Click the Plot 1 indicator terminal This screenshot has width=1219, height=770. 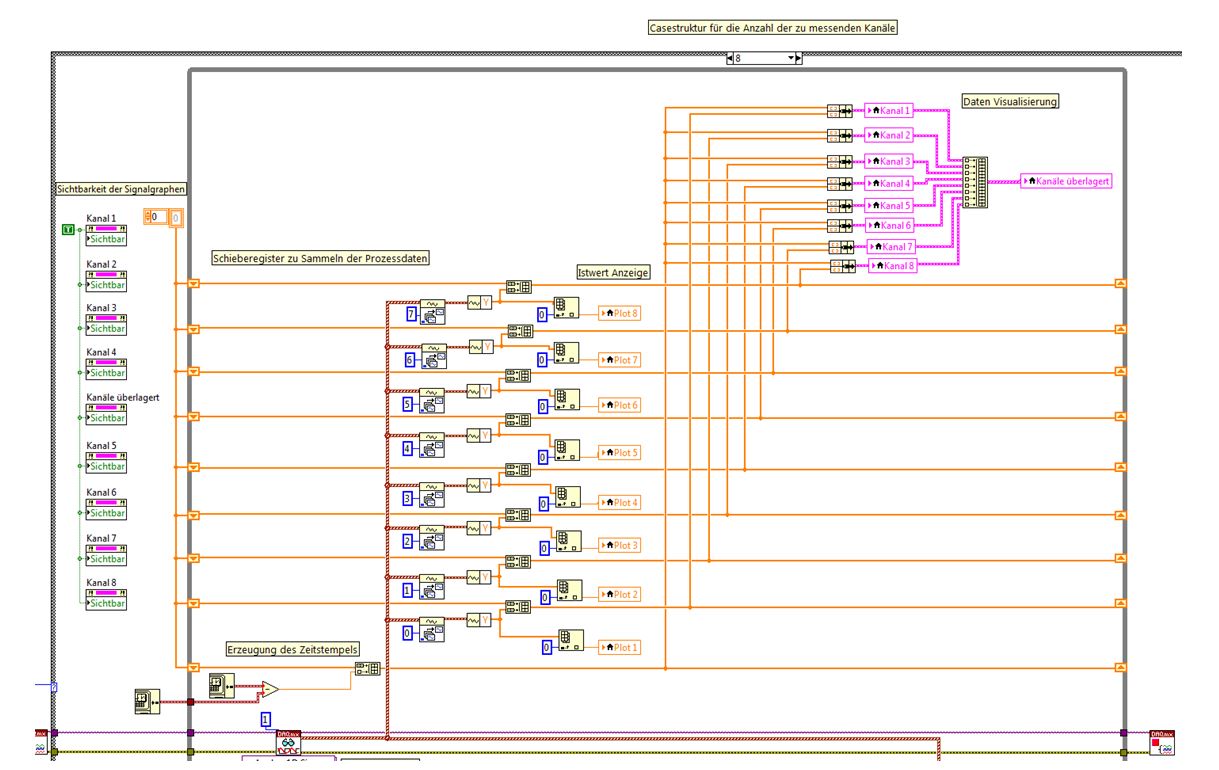[619, 647]
